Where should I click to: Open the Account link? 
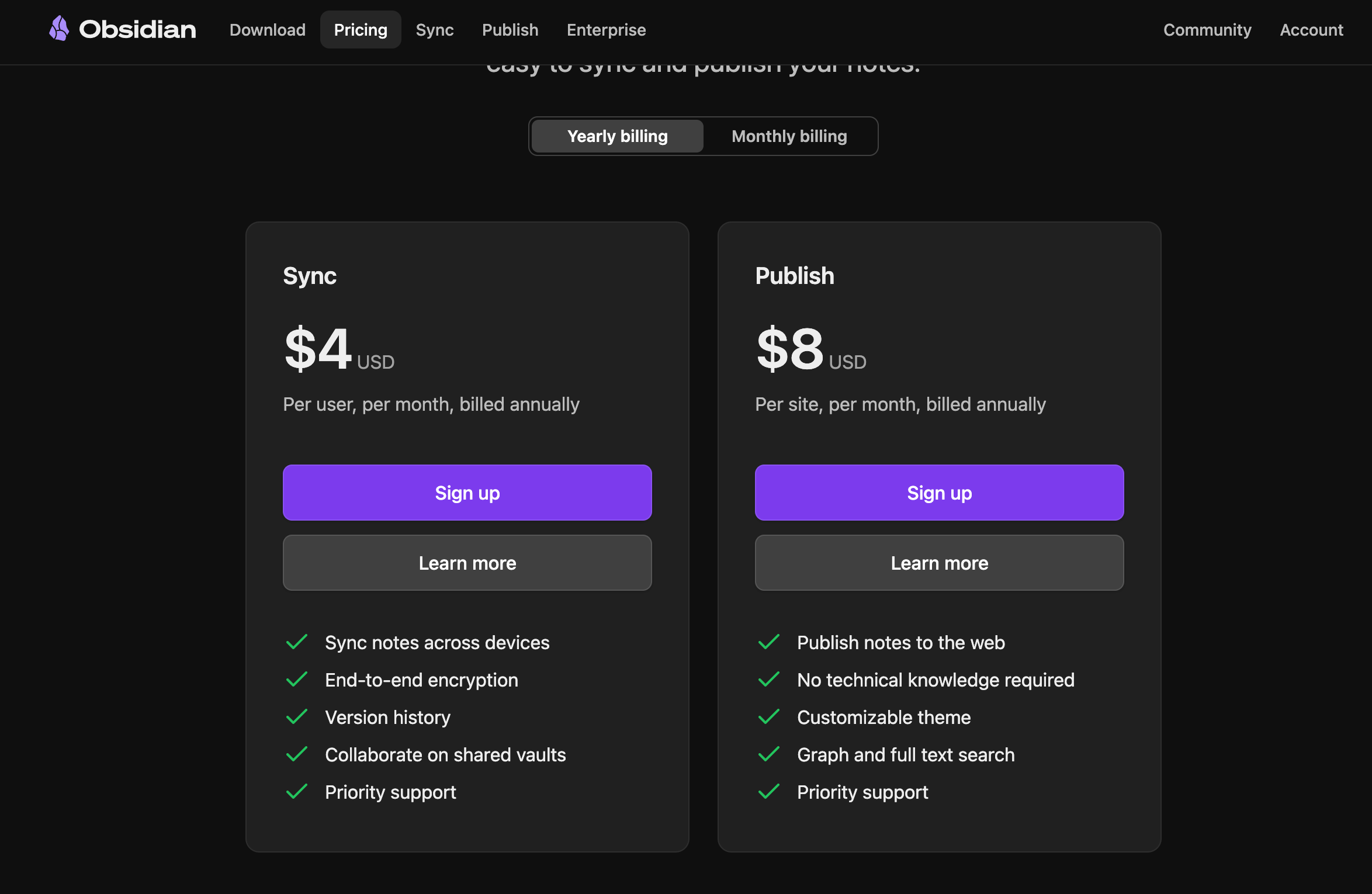click(x=1311, y=30)
